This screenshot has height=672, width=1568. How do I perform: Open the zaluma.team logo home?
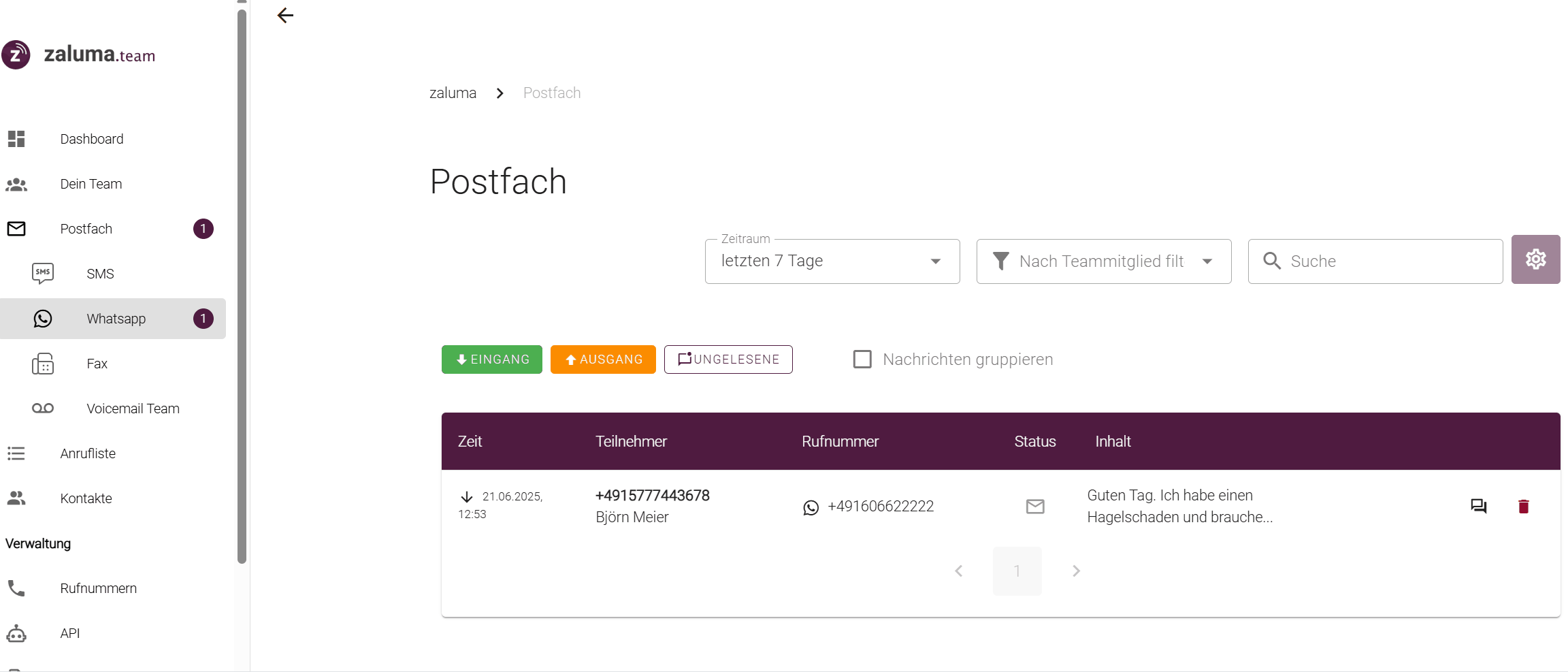(79, 54)
